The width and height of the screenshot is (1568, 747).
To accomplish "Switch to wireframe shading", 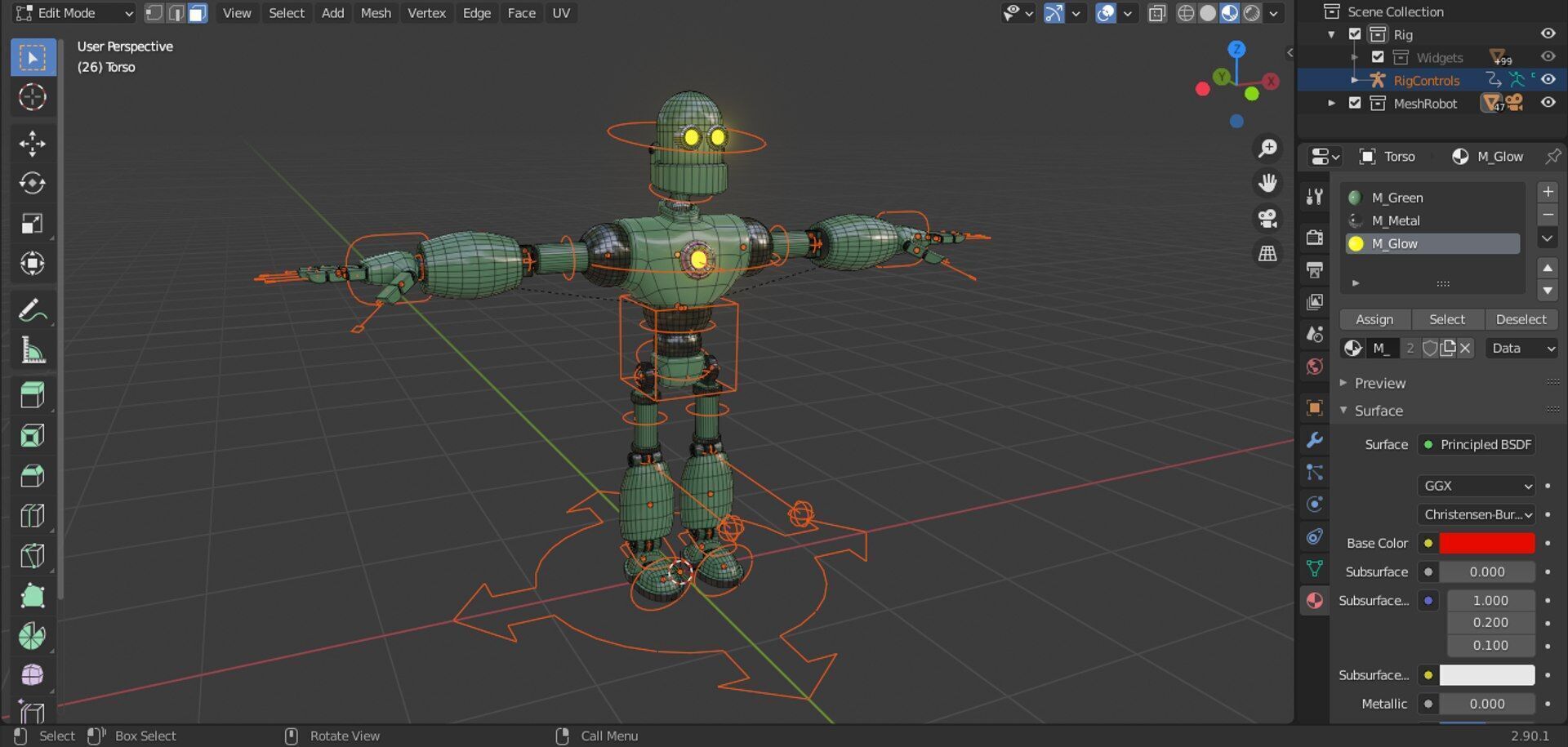I will point(1186,13).
